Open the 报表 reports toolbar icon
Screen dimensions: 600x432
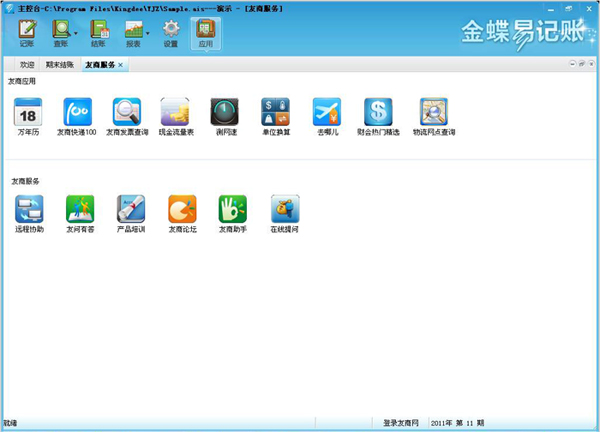click(x=133, y=33)
